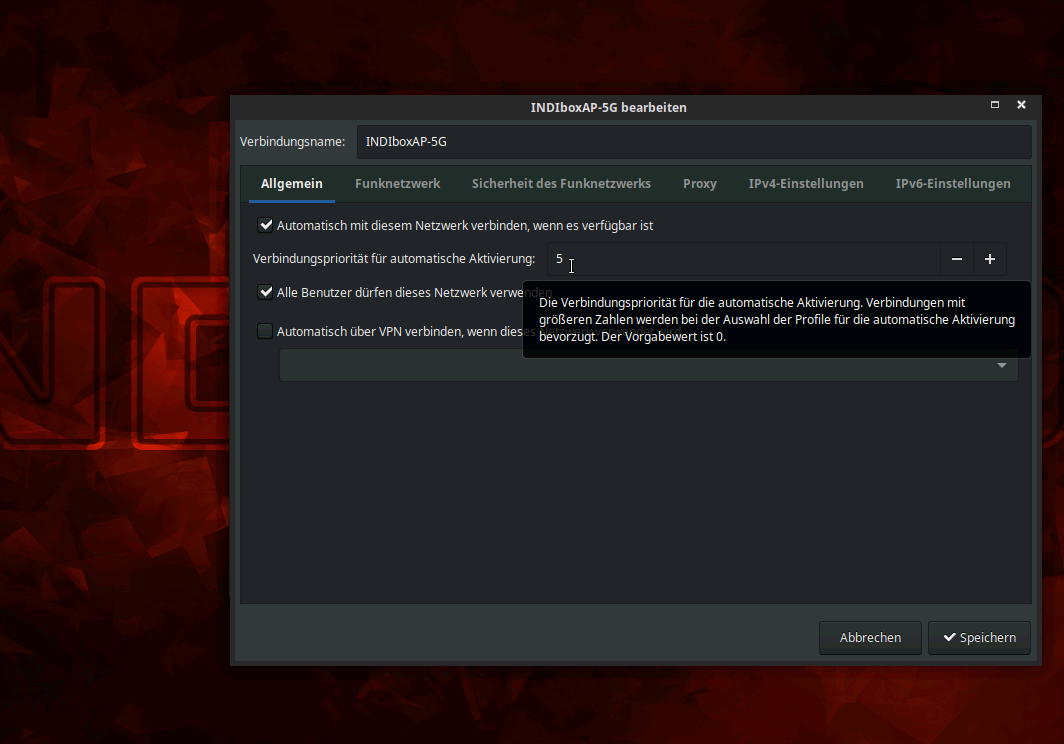1064x744 pixels.
Task: Maximize the connection editor window
Action: (x=995, y=105)
